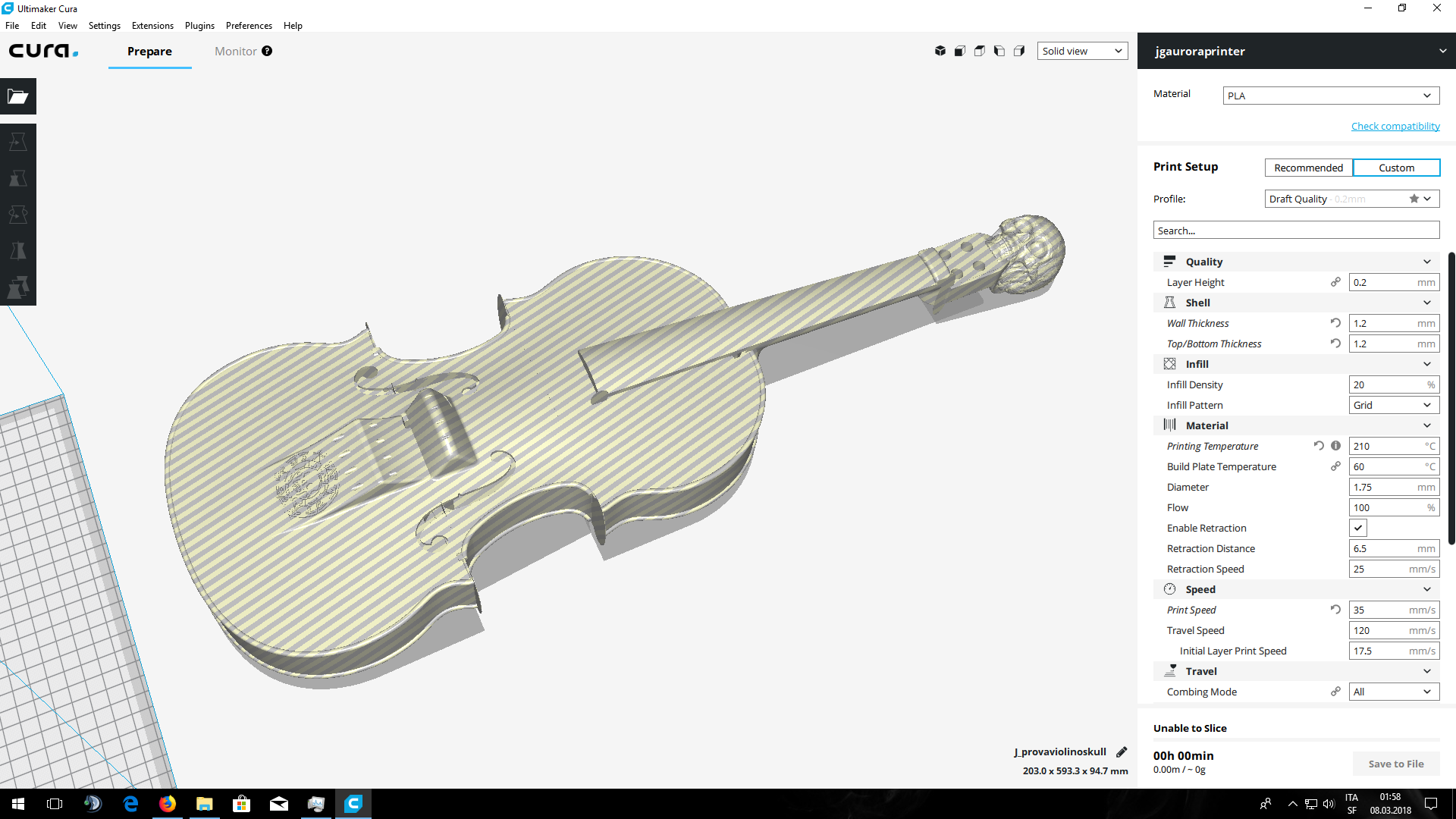Toggle the Enable Retraction checkbox

1358,528
